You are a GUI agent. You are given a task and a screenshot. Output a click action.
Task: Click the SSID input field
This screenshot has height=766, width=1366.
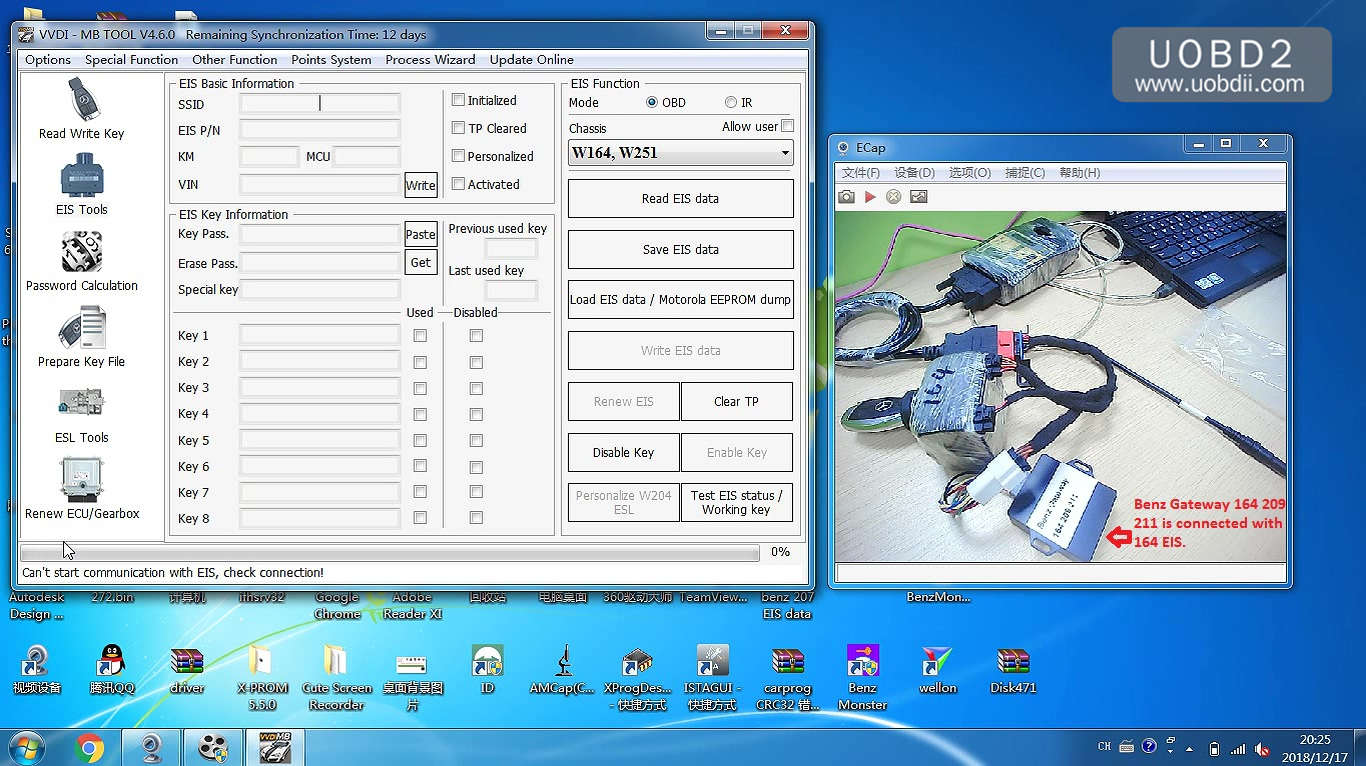(x=319, y=104)
